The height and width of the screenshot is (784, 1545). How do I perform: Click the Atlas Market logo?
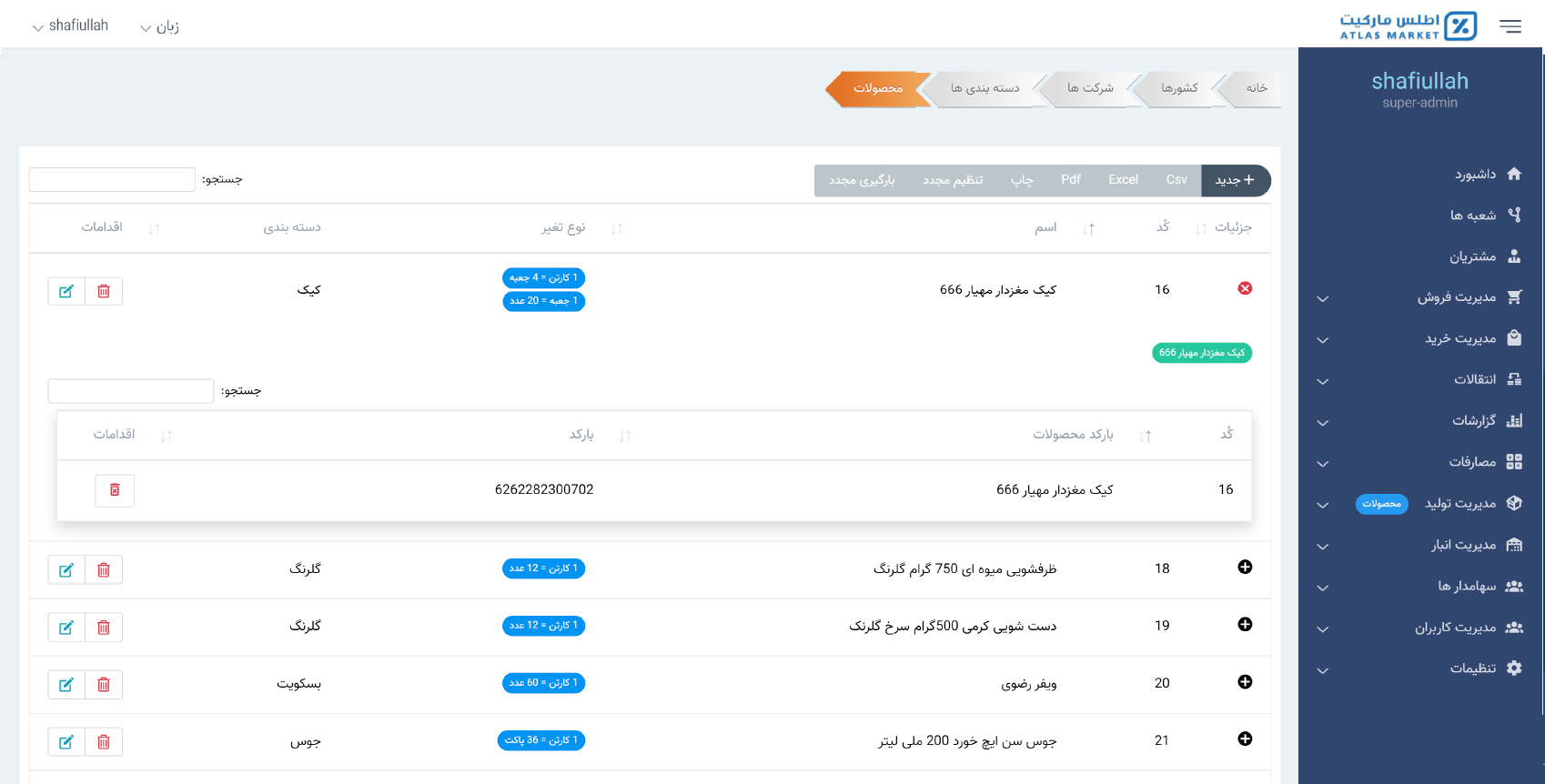pos(1407,26)
